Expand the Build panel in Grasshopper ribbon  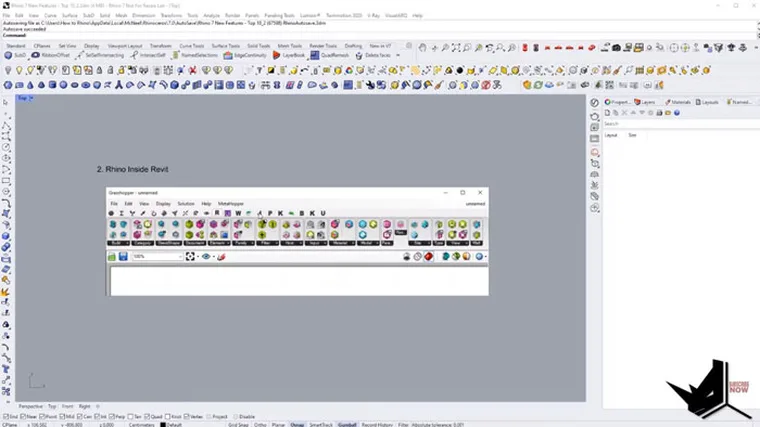[118, 243]
